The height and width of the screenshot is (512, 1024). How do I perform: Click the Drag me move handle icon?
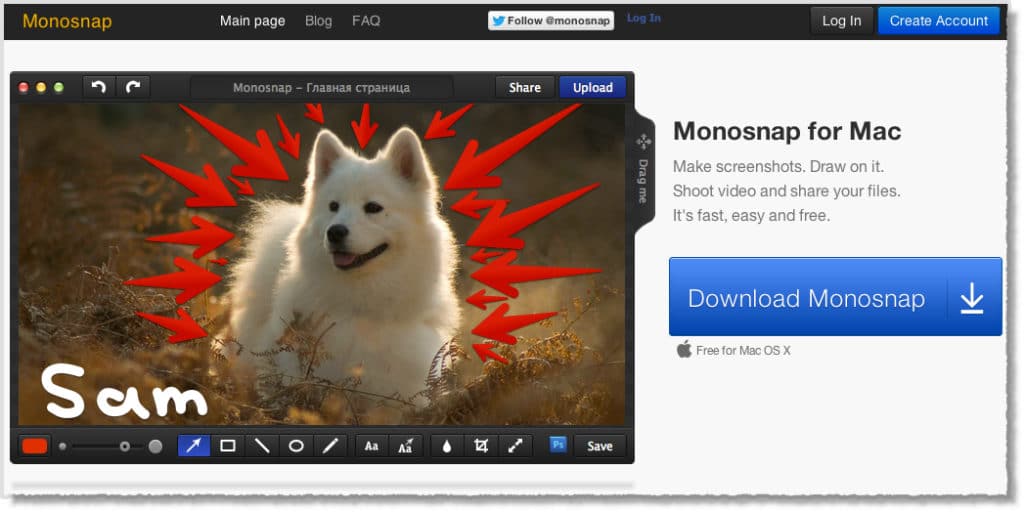coord(643,142)
